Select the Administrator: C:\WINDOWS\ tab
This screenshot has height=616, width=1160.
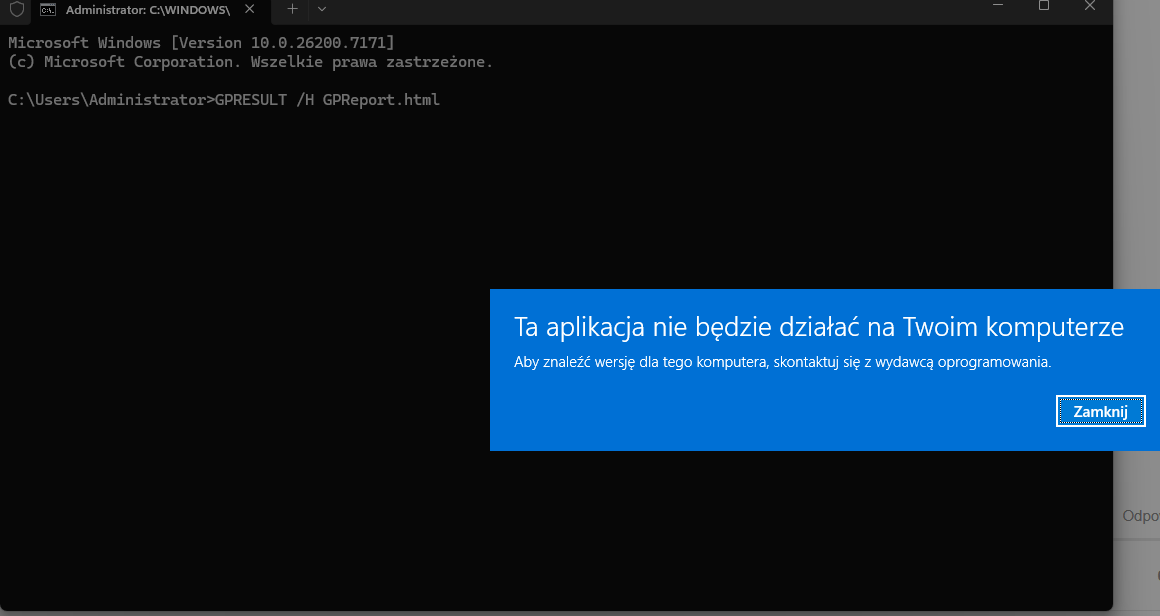(147, 9)
